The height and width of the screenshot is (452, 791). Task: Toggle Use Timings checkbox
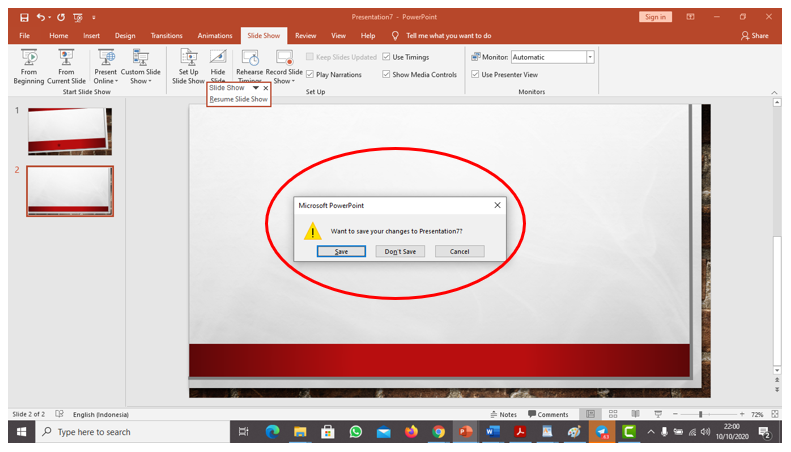pos(386,57)
